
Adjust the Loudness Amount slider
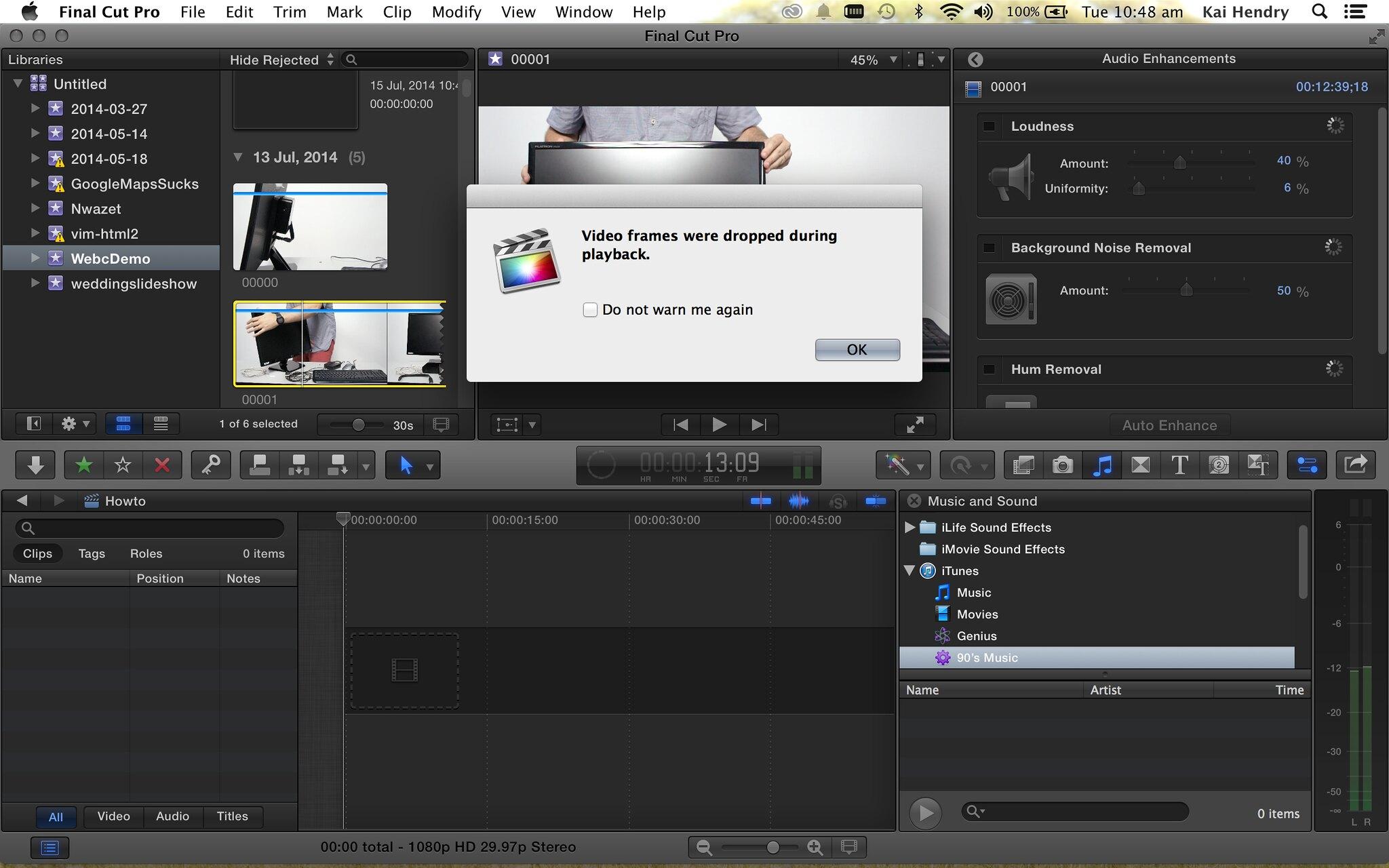pyautogui.click(x=1179, y=163)
